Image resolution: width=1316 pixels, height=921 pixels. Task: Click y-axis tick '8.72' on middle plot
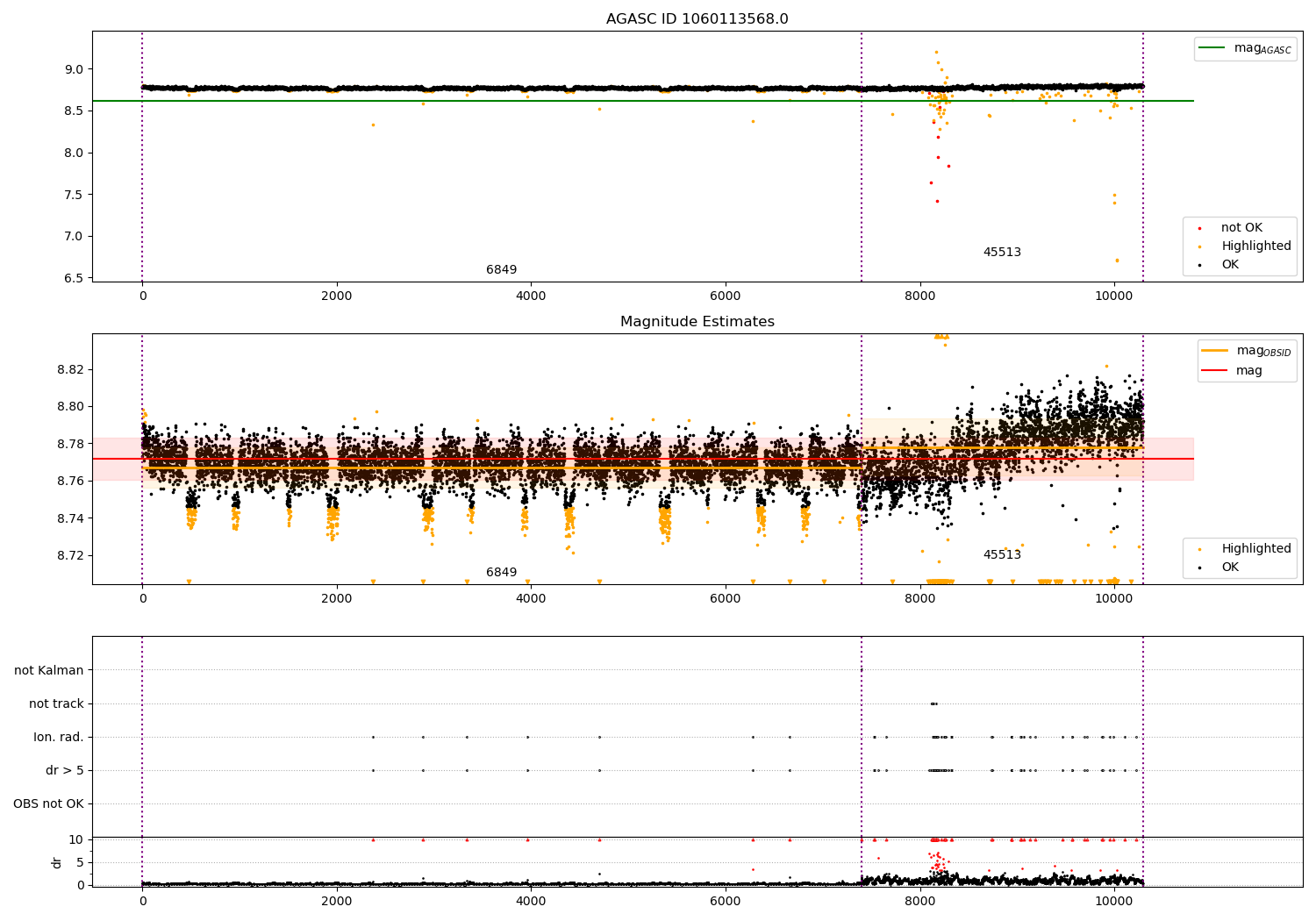(69, 555)
